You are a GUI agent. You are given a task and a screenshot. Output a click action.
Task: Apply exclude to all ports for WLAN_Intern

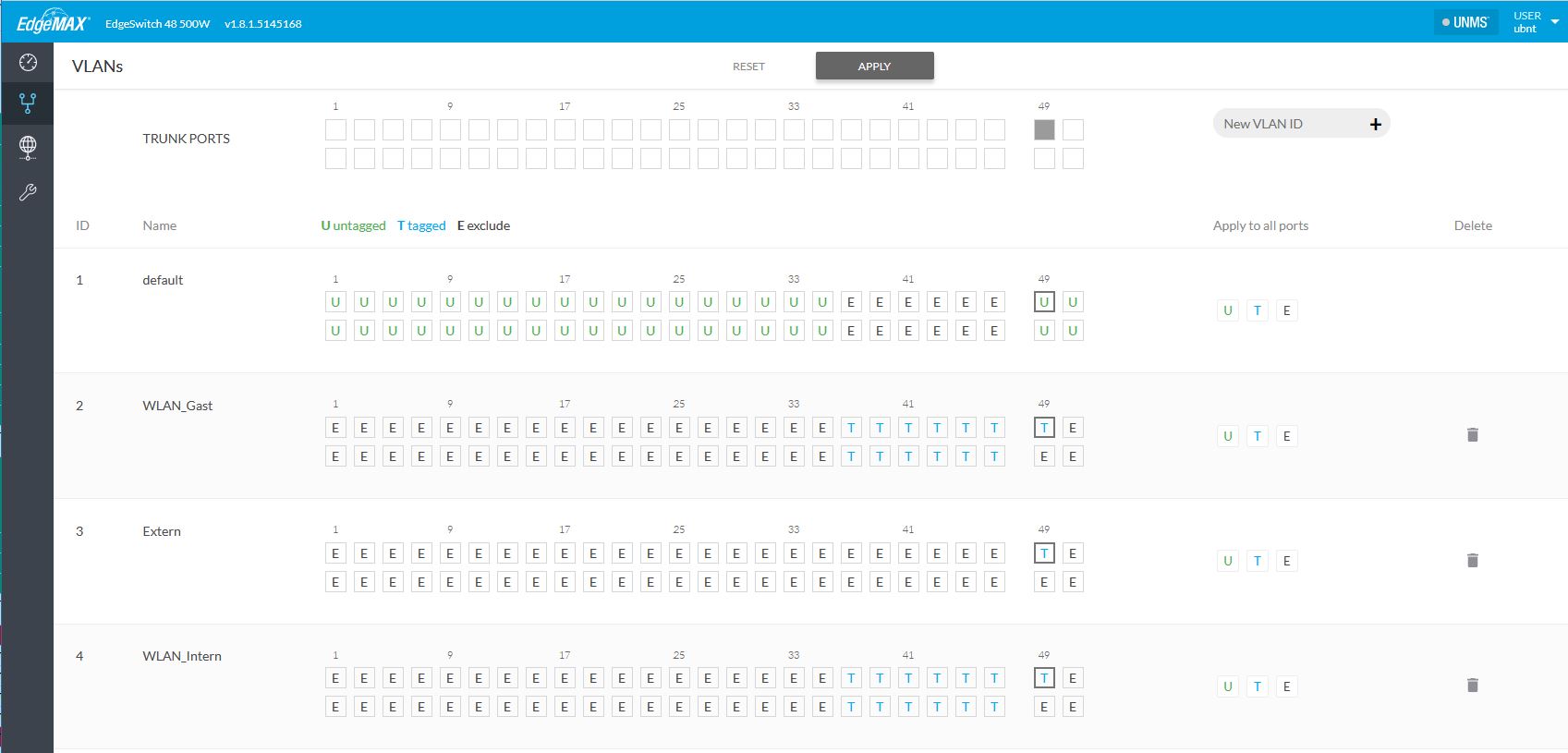click(x=1287, y=686)
